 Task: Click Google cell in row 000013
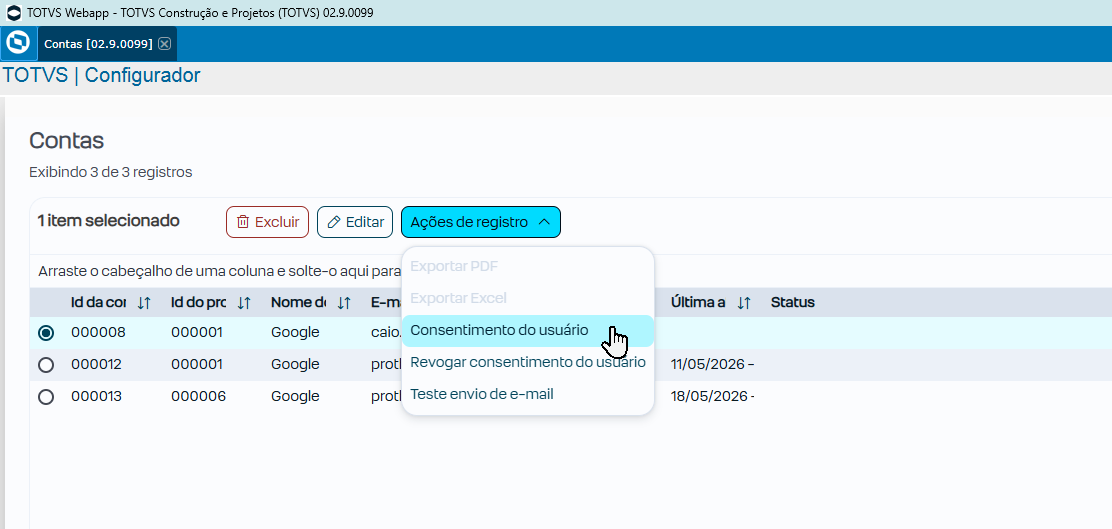295,396
